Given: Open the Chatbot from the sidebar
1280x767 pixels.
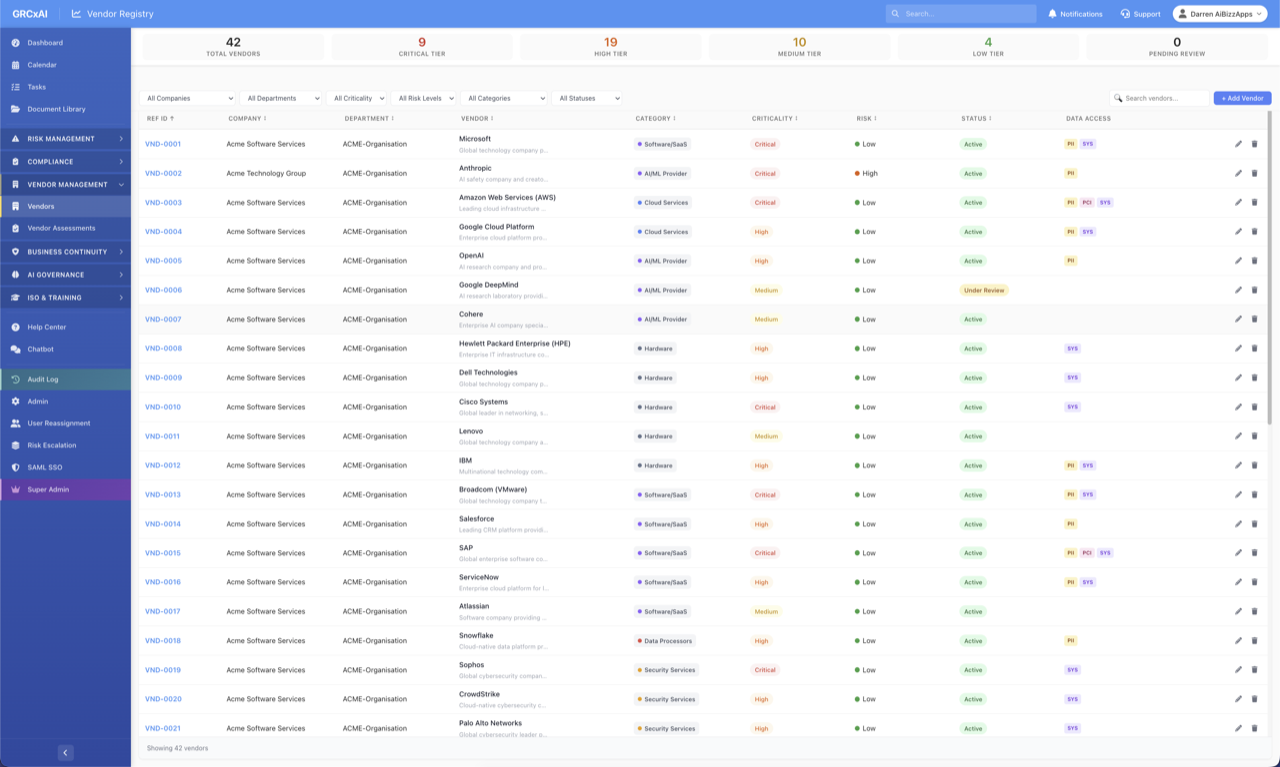Looking at the screenshot, I should (40, 350).
